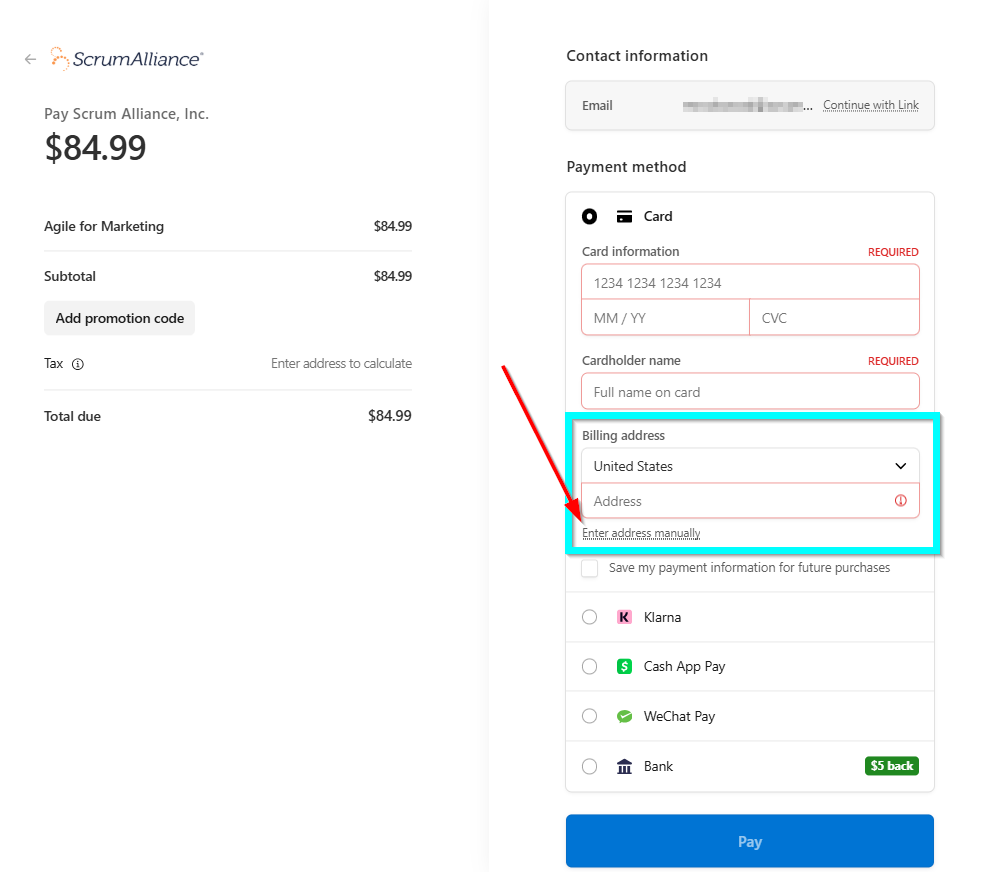Open the Tax info icon
This screenshot has width=991, height=872.
pos(78,364)
